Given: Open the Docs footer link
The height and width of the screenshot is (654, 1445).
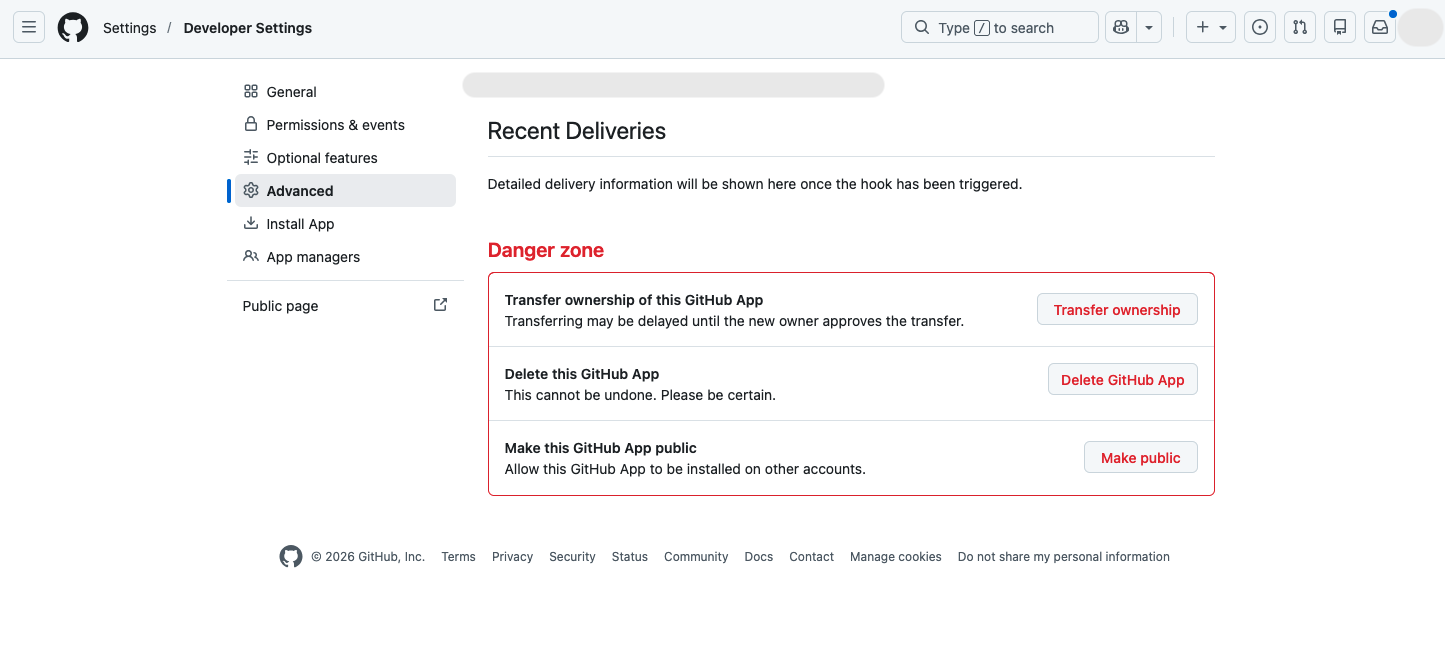Looking at the screenshot, I should [759, 557].
